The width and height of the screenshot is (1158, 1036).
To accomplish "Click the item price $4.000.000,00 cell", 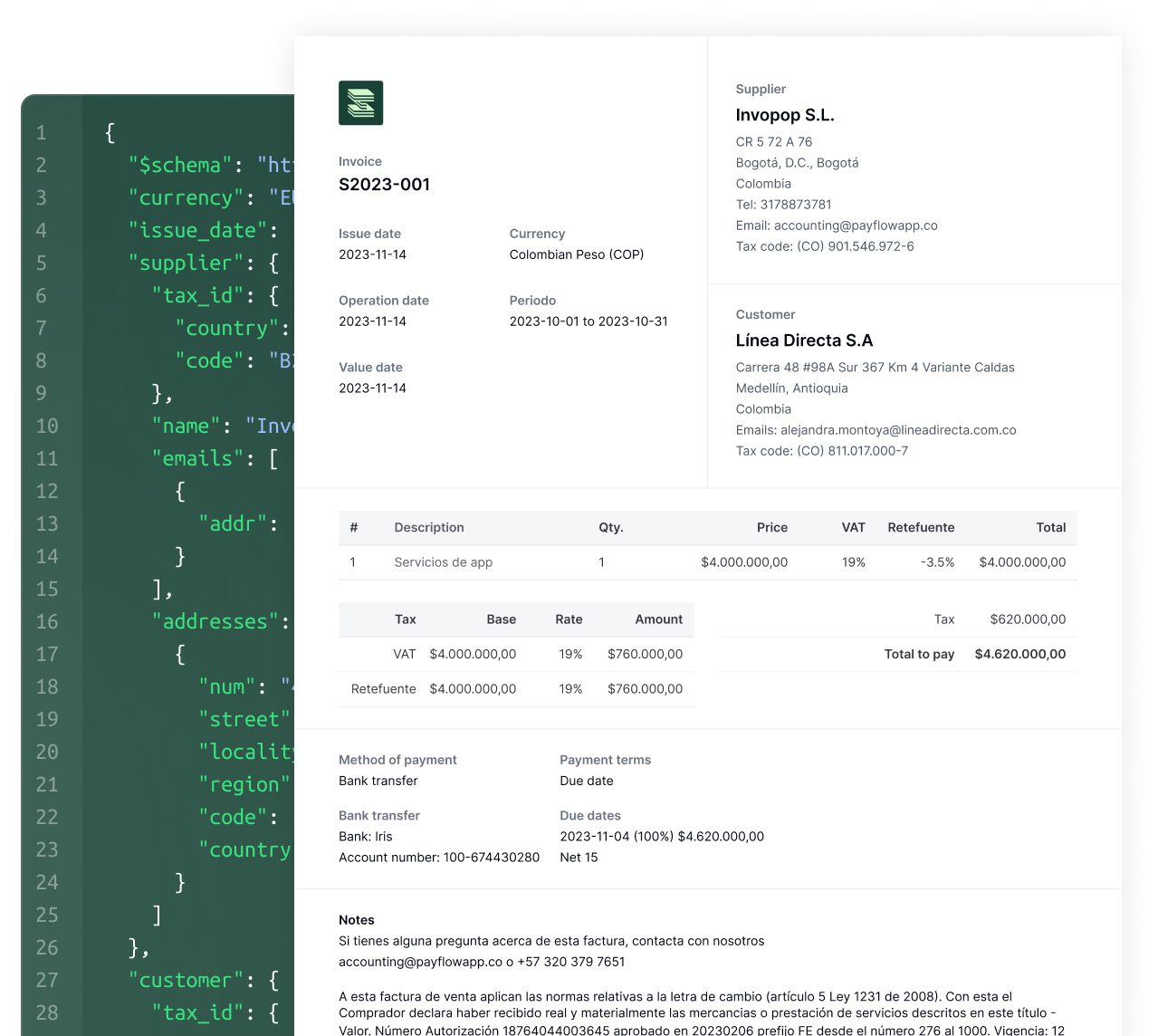I will [x=744, y=562].
